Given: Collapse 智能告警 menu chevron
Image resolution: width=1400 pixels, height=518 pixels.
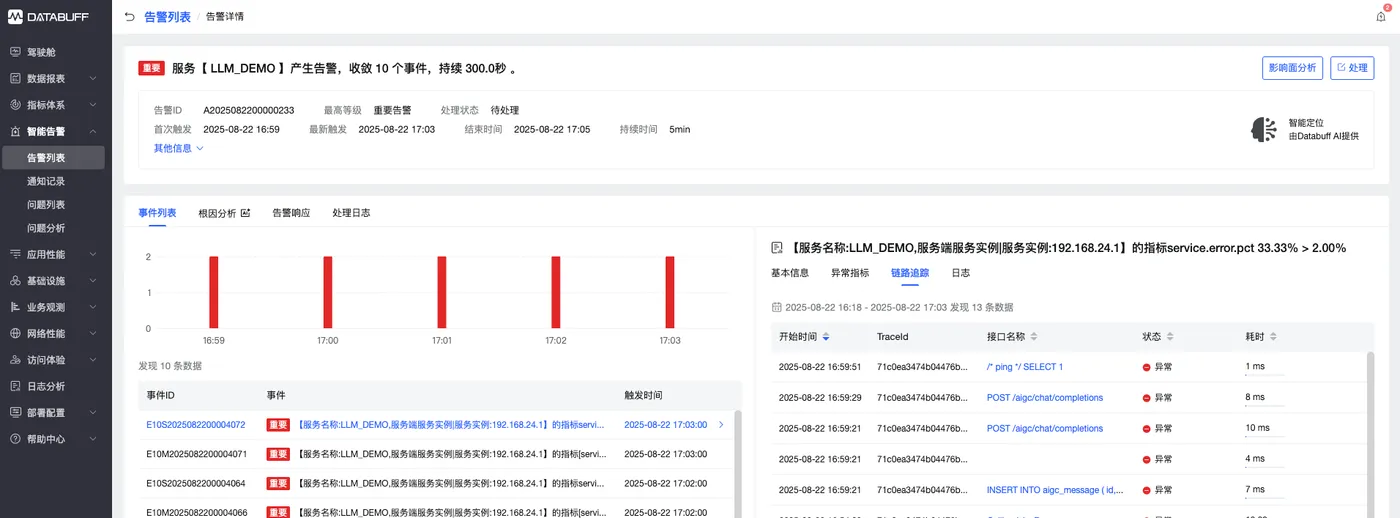Looking at the screenshot, I should pyautogui.click(x=92, y=131).
